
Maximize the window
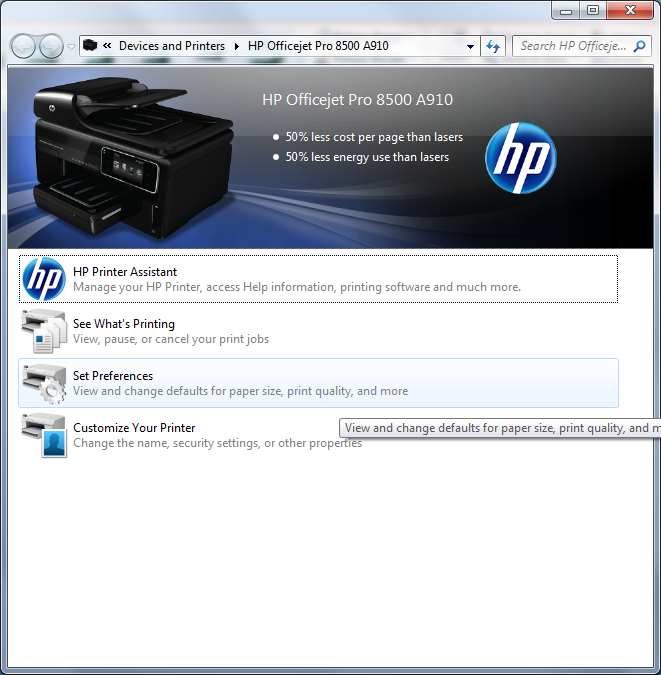pyautogui.click(x=593, y=10)
